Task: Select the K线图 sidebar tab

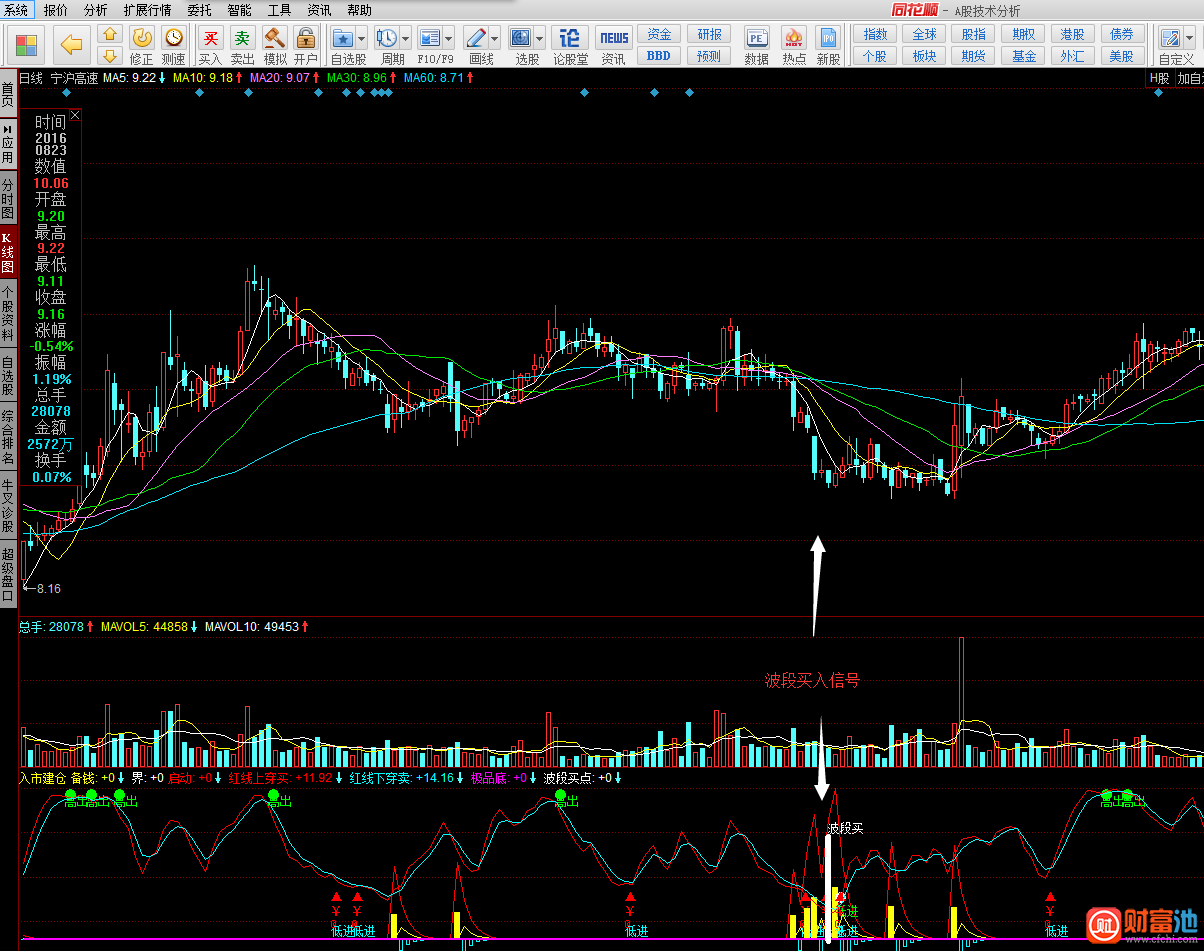Action: 8,254
